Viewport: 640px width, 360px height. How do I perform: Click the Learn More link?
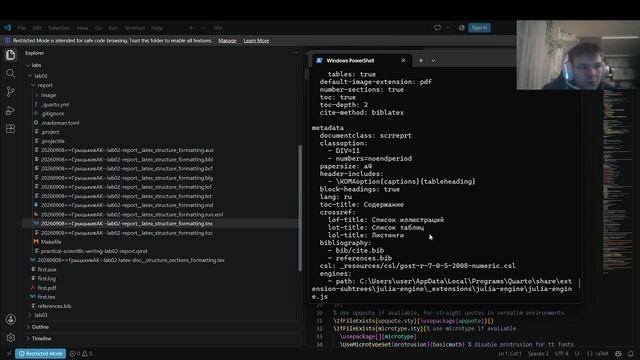(256, 40)
